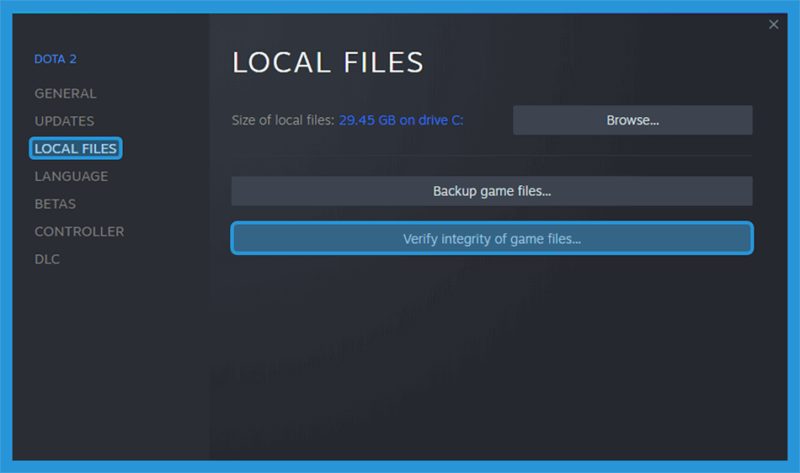Click the 'Size of local files:' label
This screenshot has height=473, width=800.
click(x=283, y=120)
